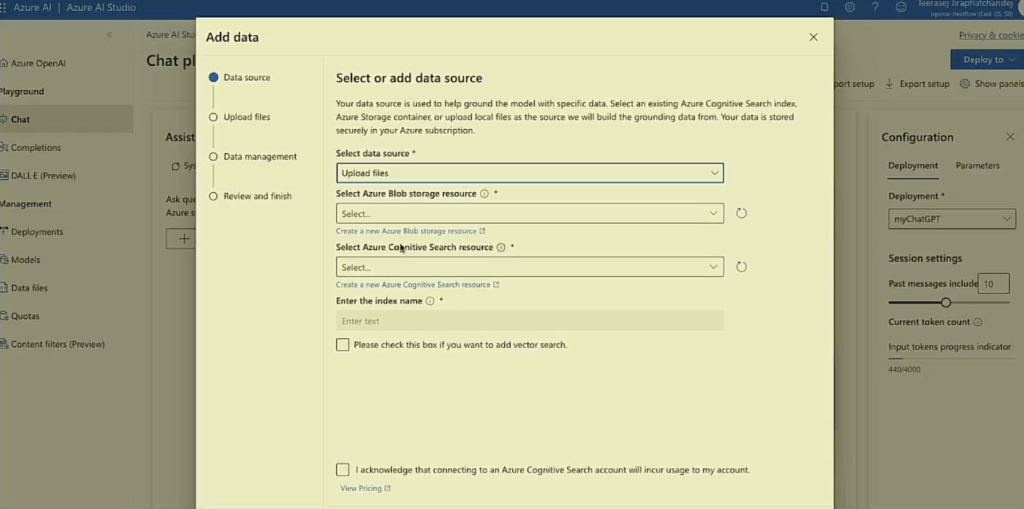Image resolution: width=1024 pixels, height=509 pixels.
Task: Open the Privacy & cookies link
Action: tap(991, 35)
